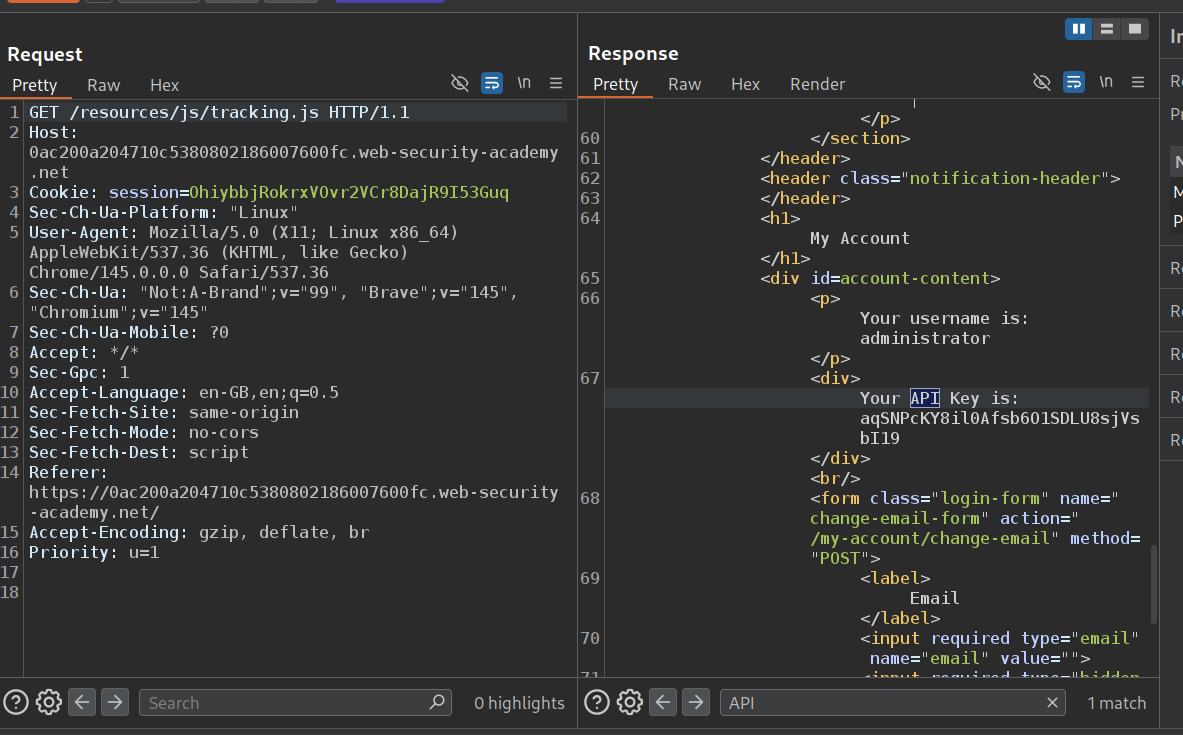Screen dimensions: 1183x735
Task: Switch Request view to Raw tab
Action: pos(103,85)
